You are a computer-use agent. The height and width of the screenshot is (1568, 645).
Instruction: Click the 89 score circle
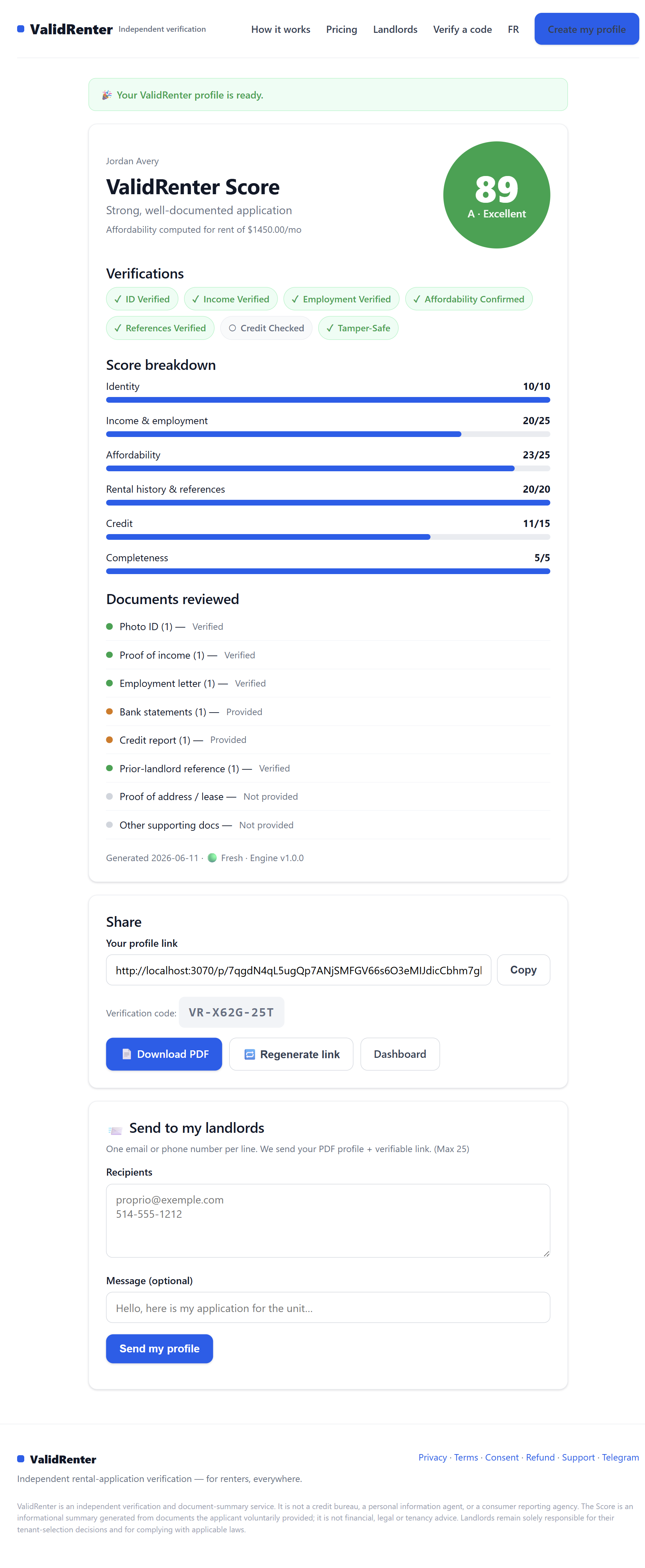pos(497,195)
